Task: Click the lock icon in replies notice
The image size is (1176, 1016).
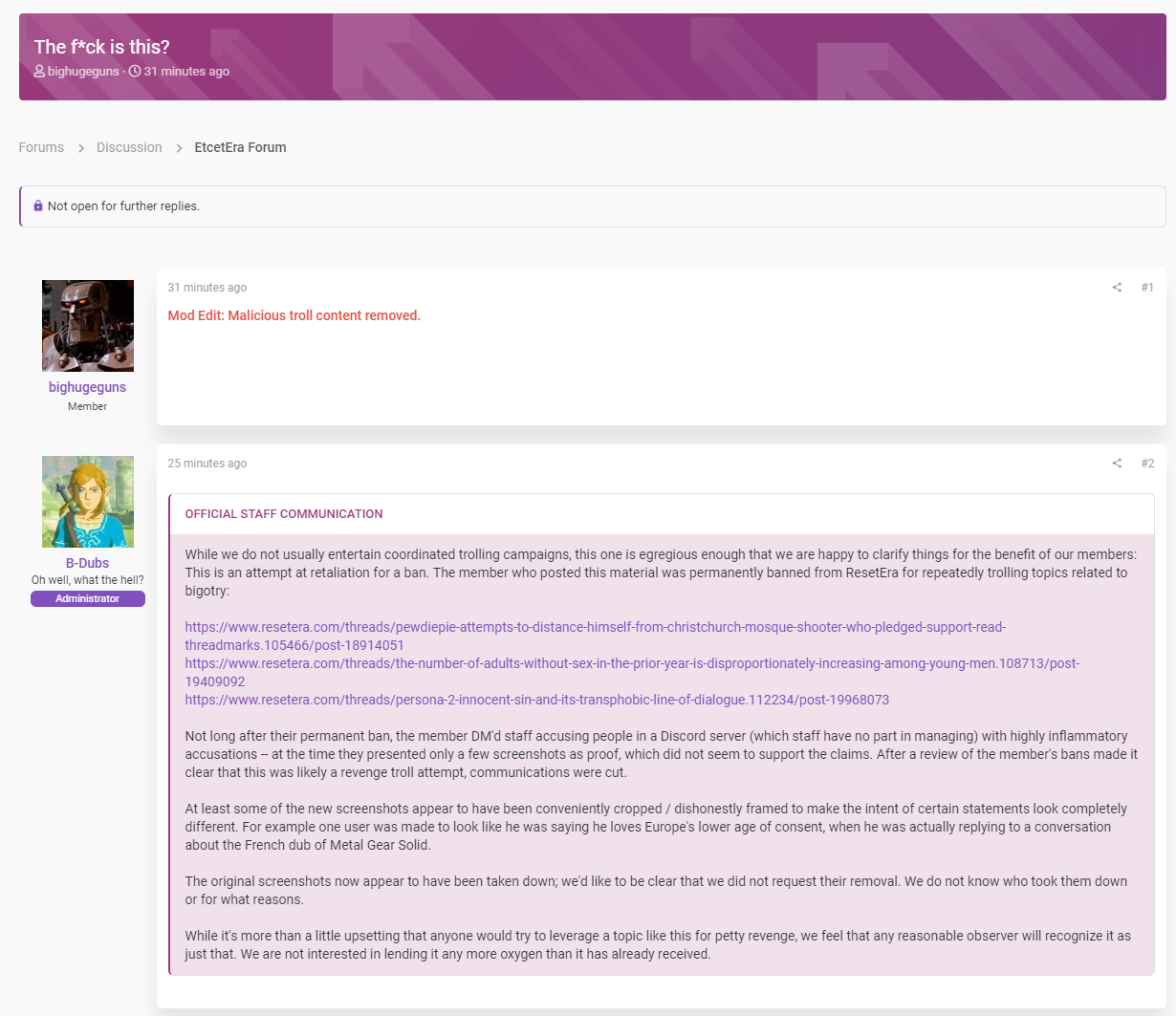Action: pos(38,206)
